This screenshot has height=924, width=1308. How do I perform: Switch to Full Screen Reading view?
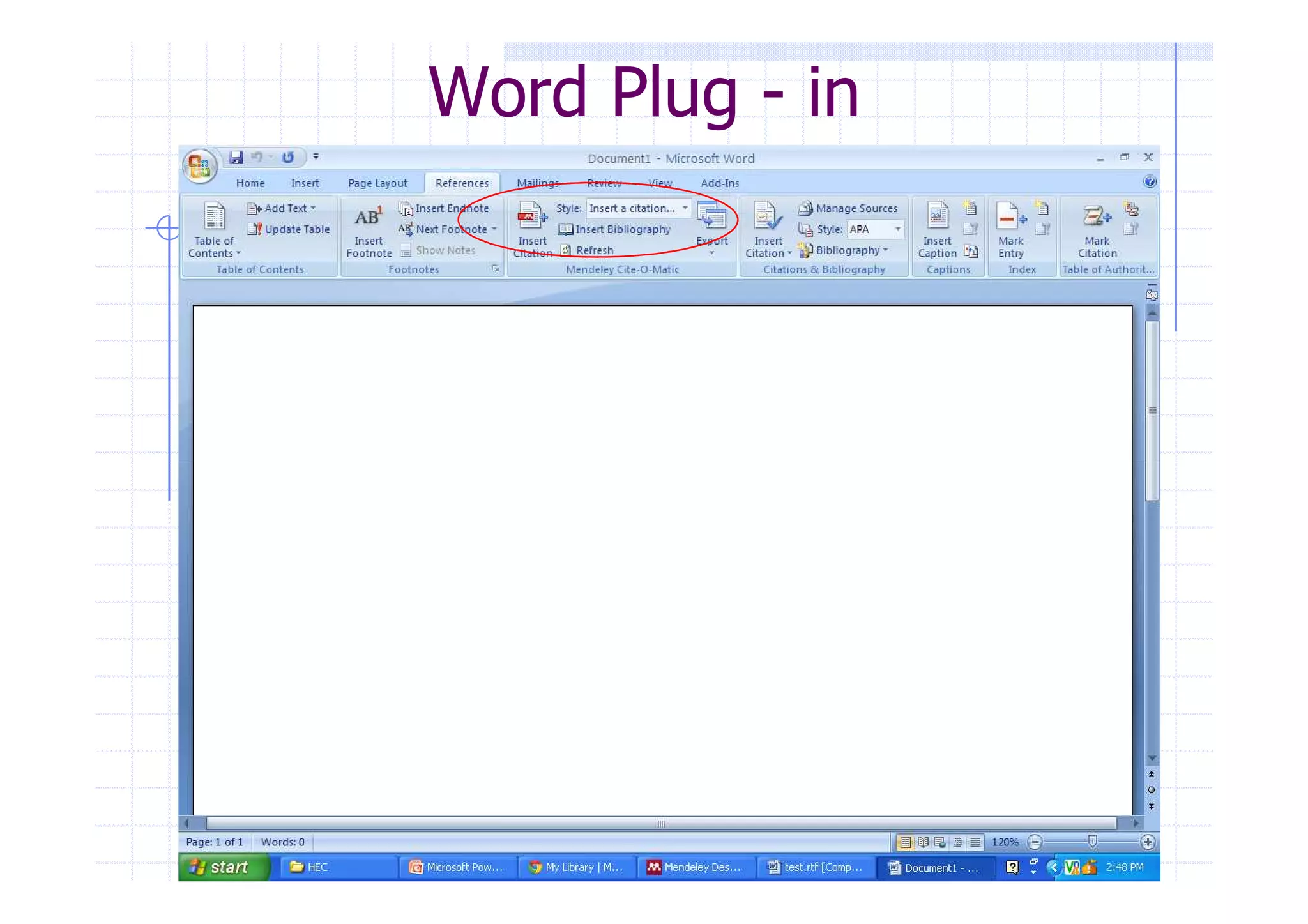923,842
